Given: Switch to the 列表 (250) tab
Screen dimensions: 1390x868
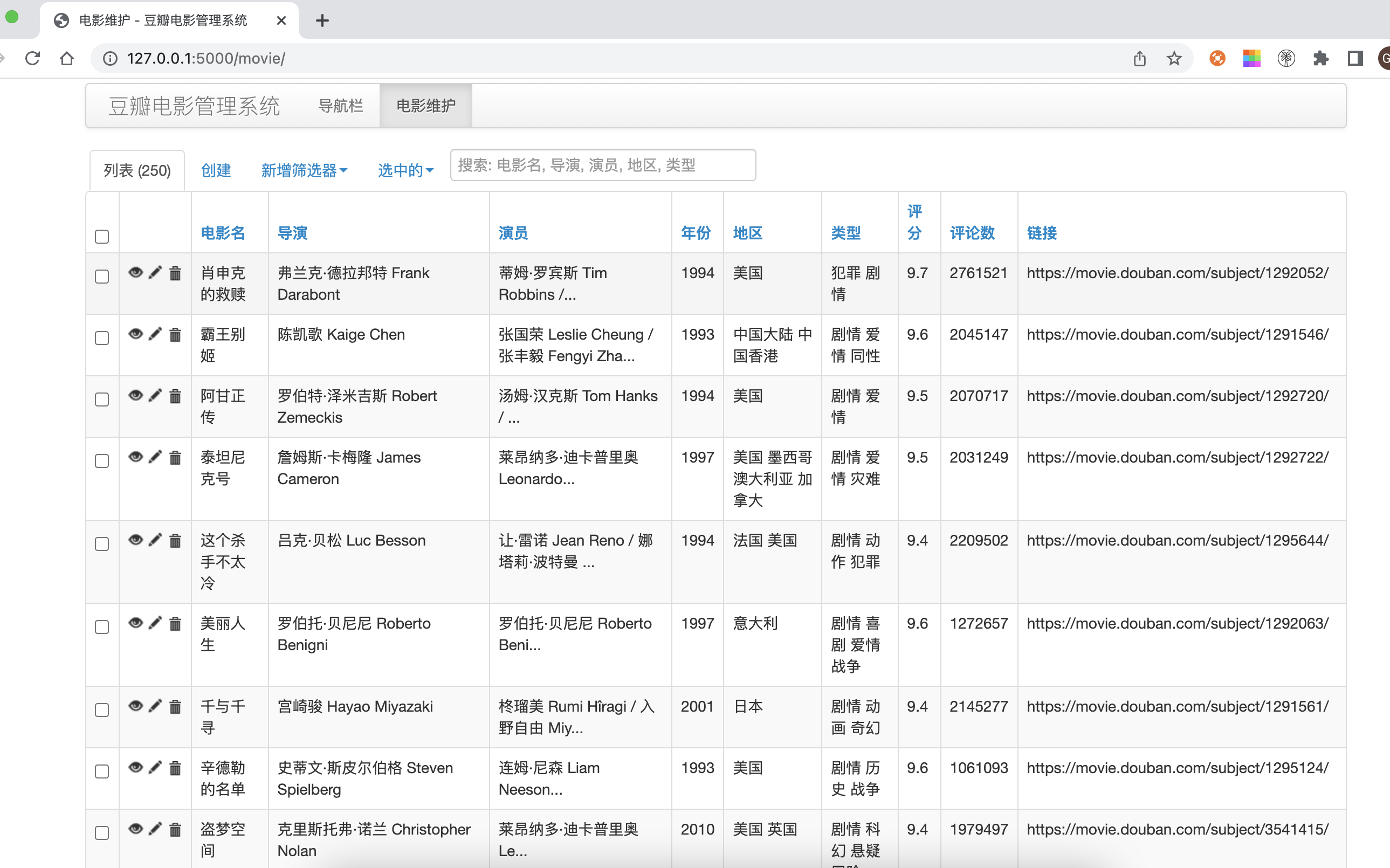Looking at the screenshot, I should [x=137, y=170].
